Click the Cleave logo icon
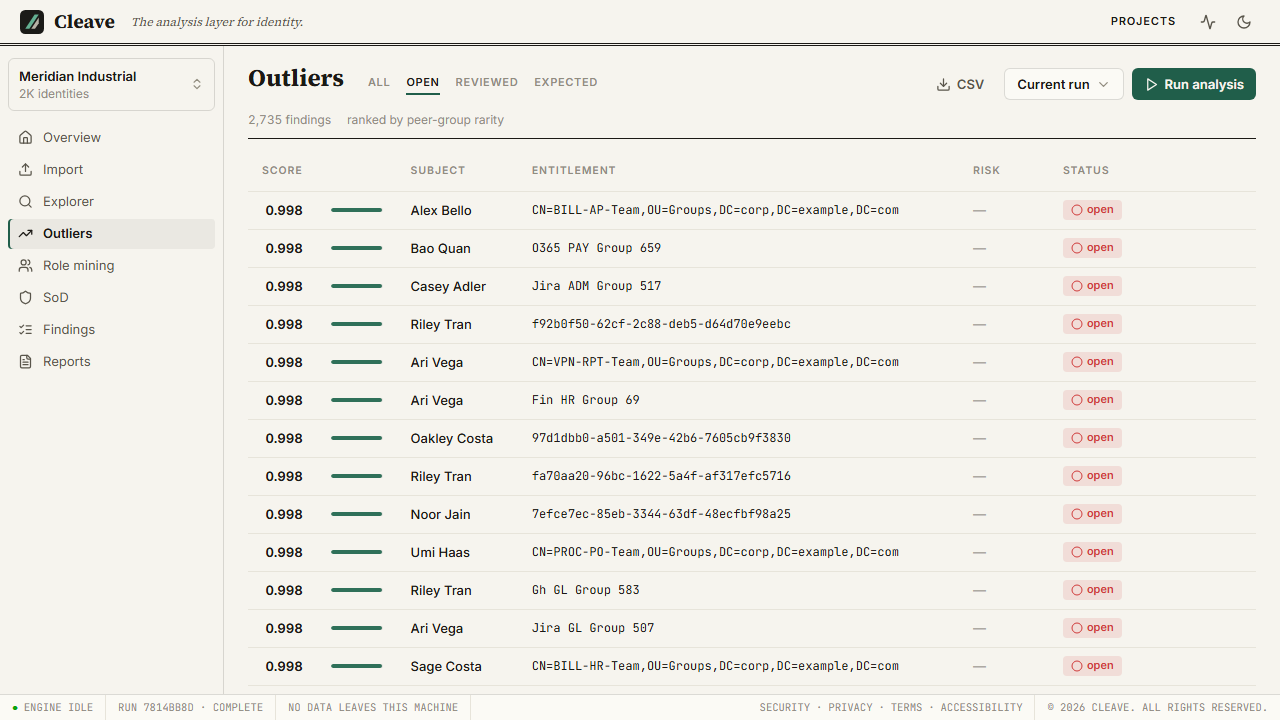Screen dimensions: 1280x720 [32, 21]
